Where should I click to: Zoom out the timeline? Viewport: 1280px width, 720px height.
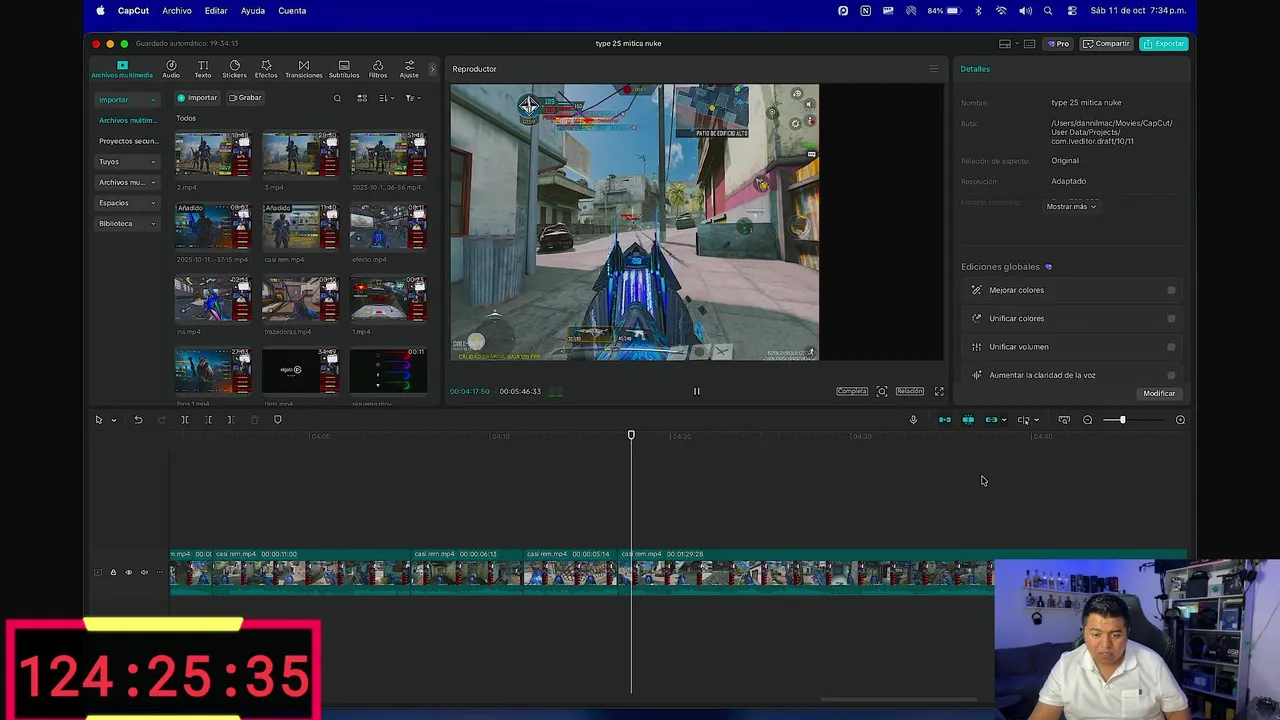click(1088, 420)
